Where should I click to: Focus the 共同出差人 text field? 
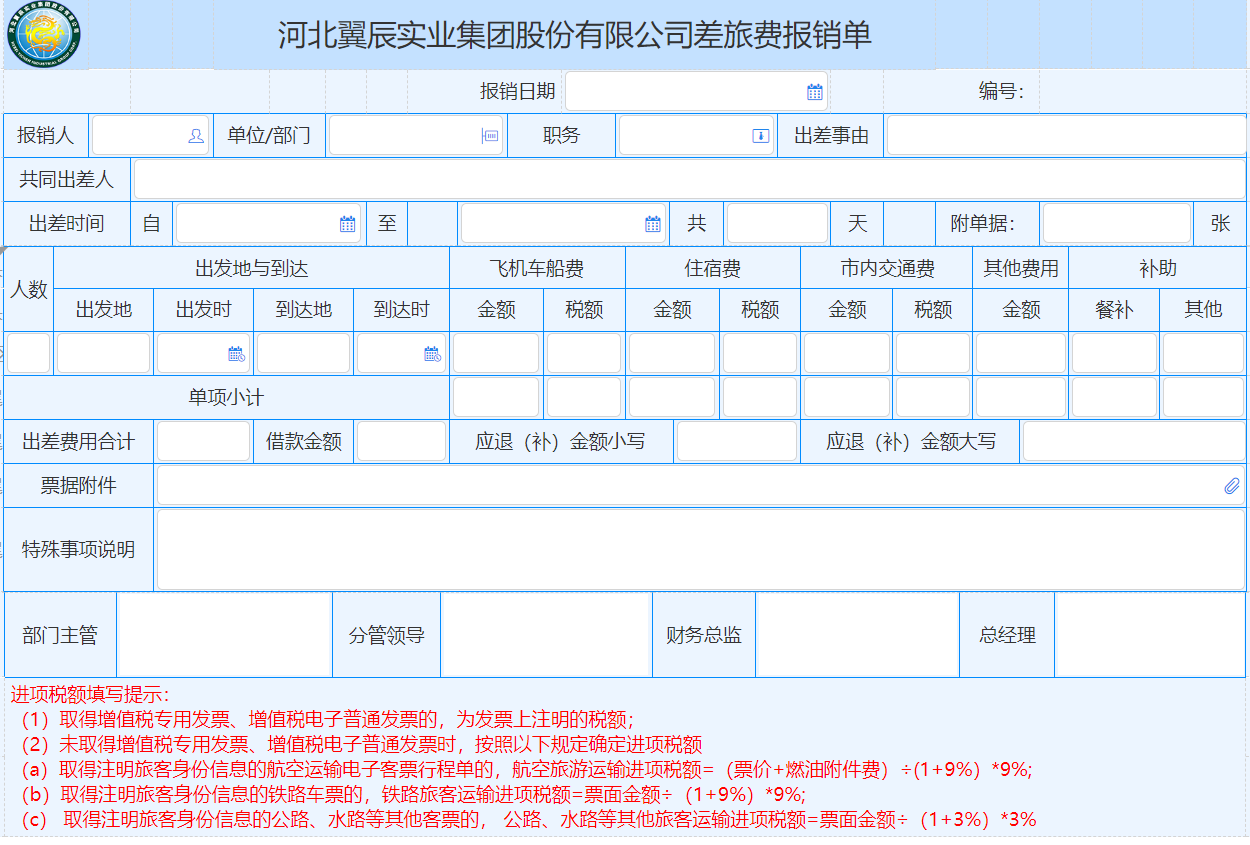689,180
